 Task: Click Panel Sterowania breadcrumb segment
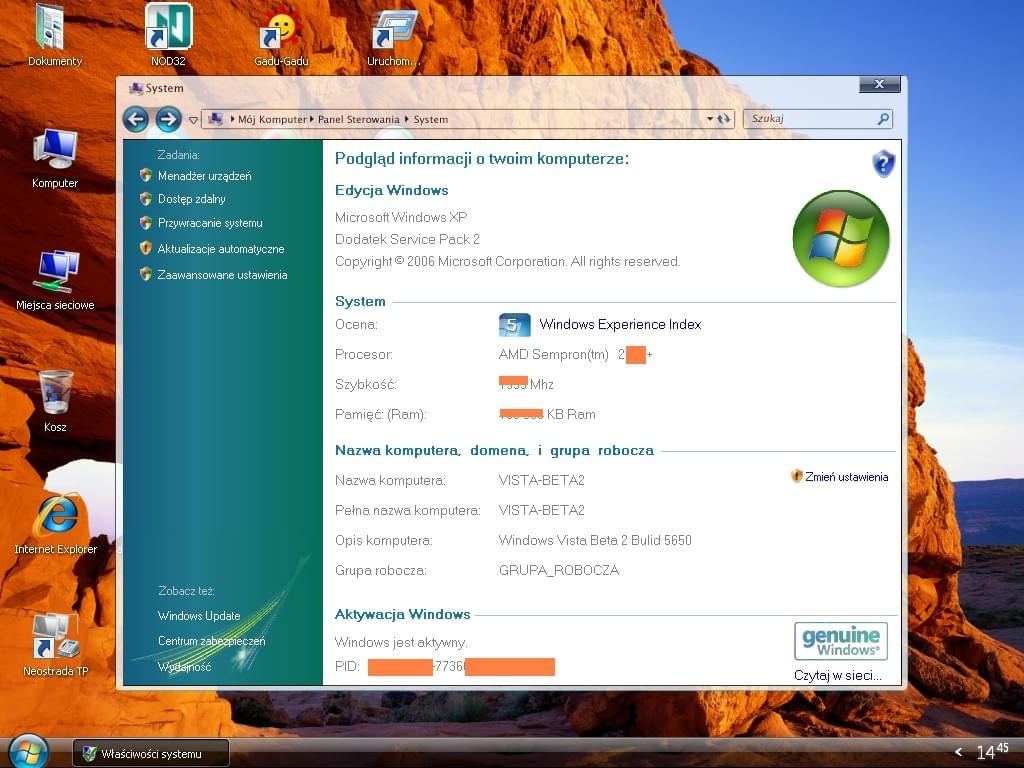(359, 120)
